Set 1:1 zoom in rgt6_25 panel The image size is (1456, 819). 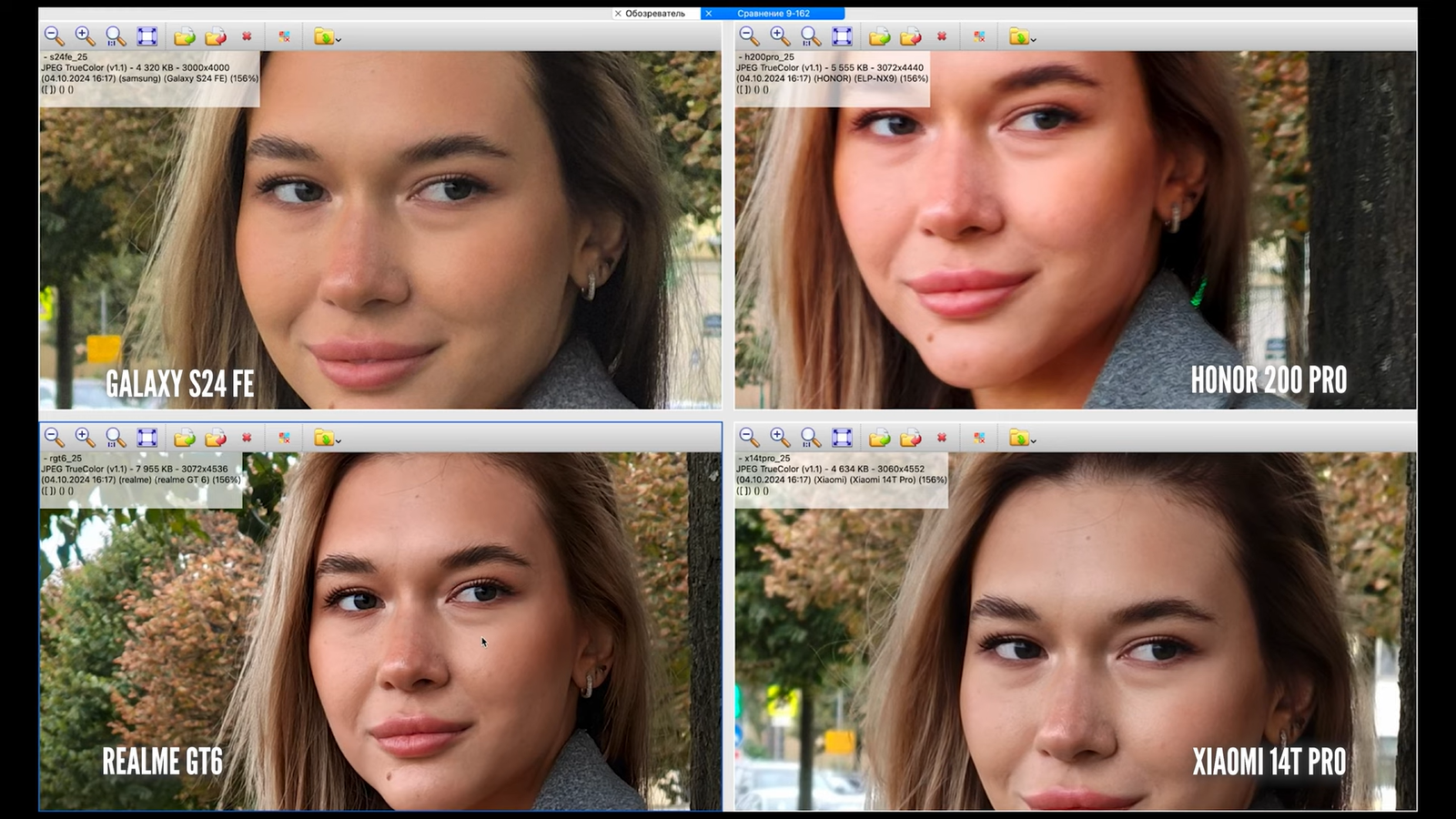(116, 438)
